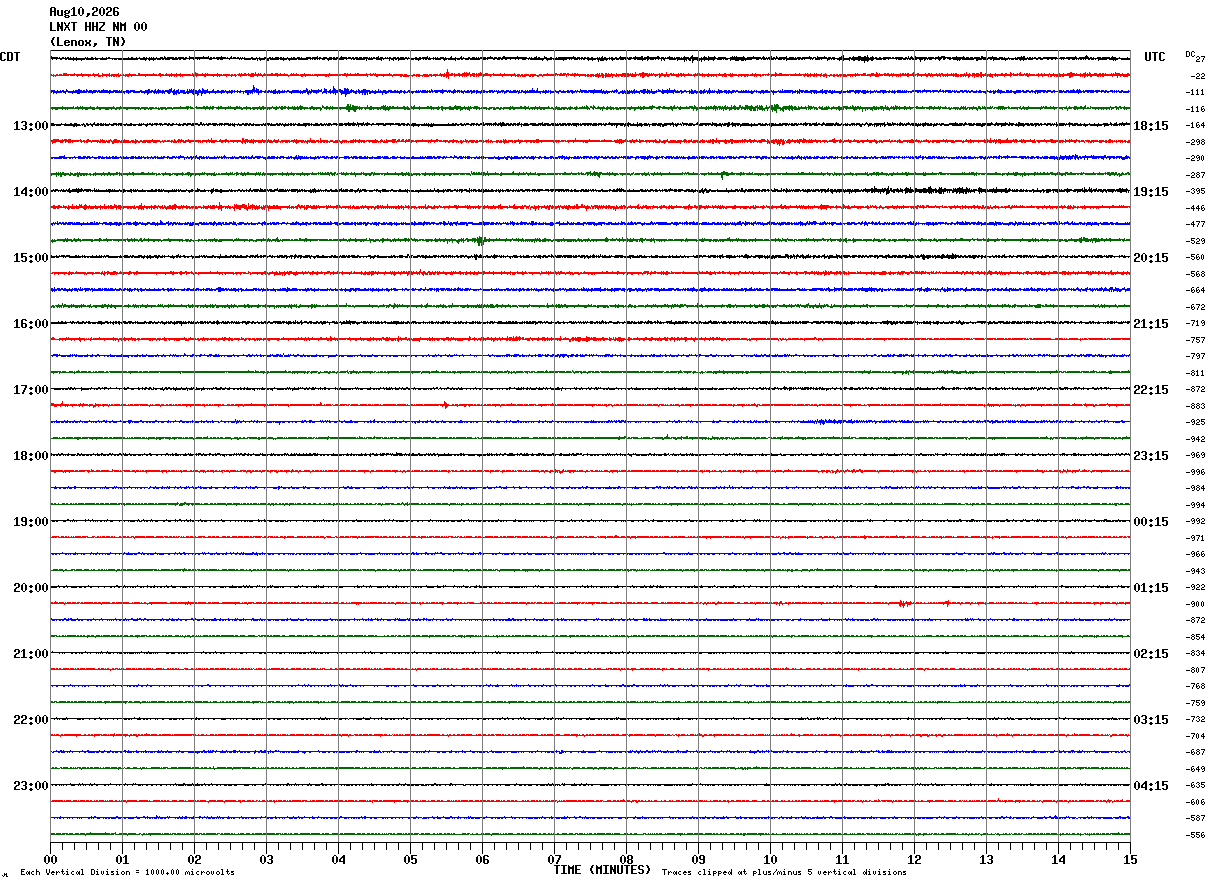This screenshot has width=1210, height=886.
Task: Select the 04:15 UTC label
Action: pyautogui.click(x=1151, y=786)
